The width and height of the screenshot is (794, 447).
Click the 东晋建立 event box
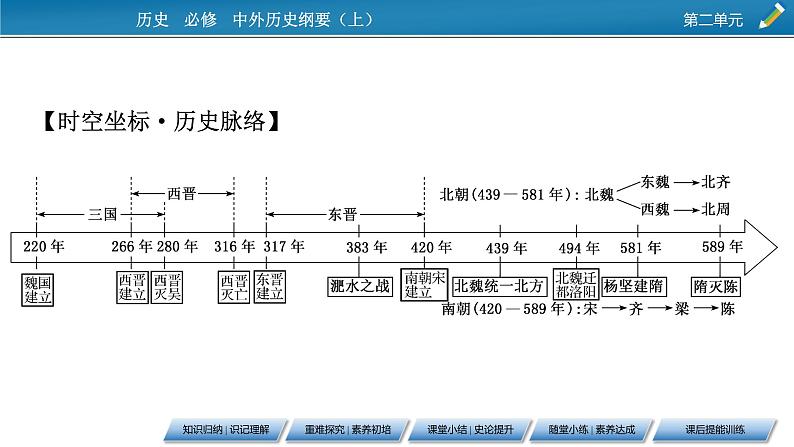[x=269, y=287]
